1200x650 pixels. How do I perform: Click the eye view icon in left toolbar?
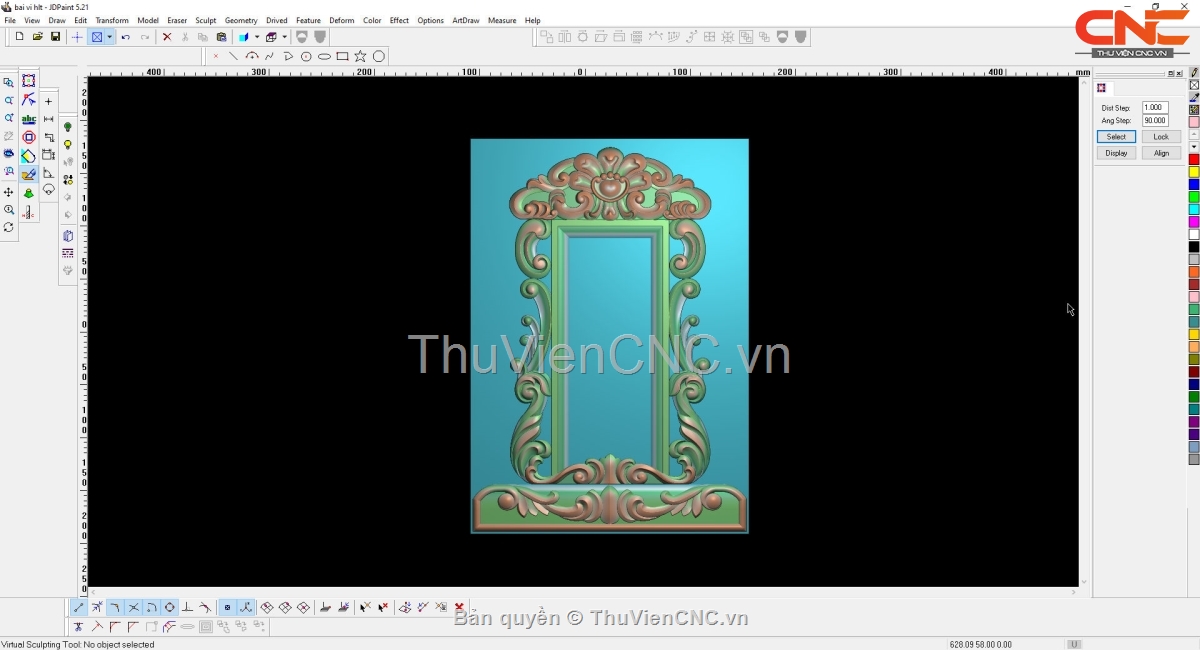(x=9, y=154)
